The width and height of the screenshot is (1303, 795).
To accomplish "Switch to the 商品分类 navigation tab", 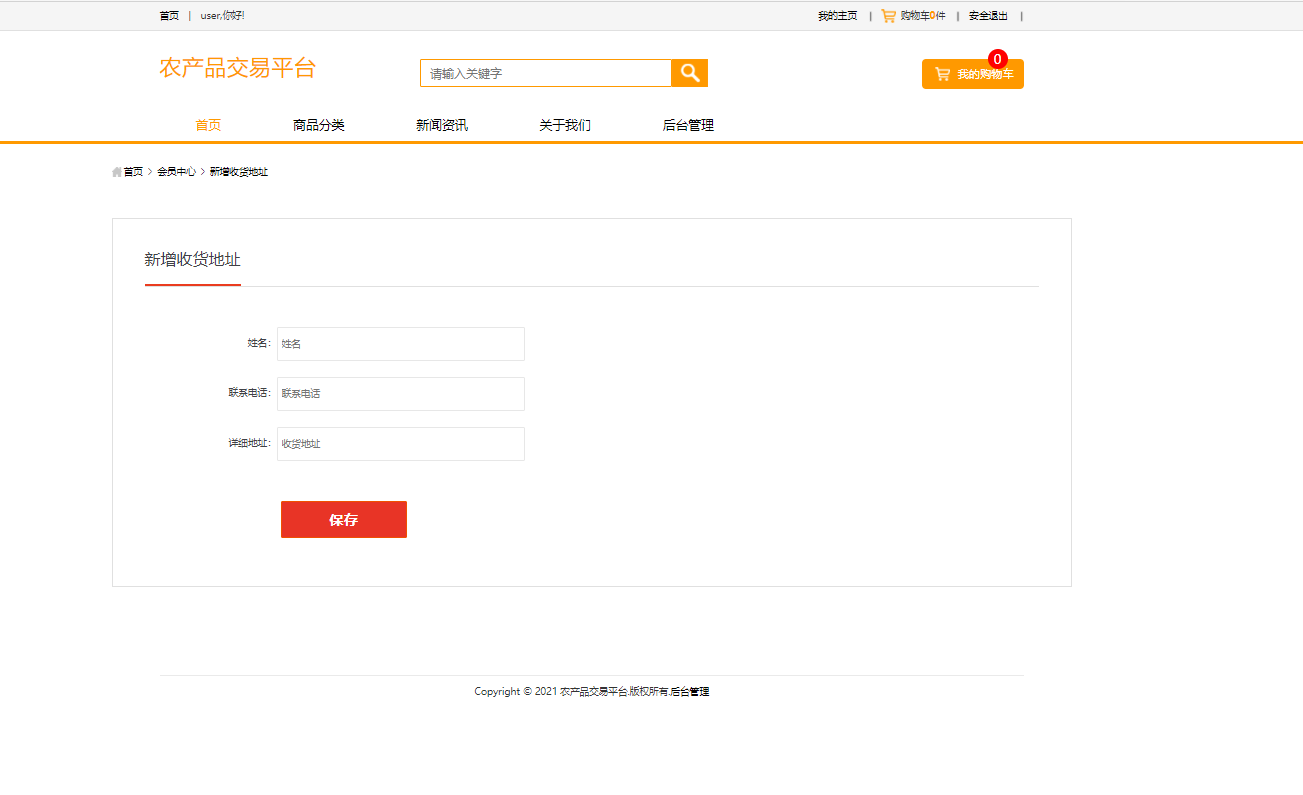I will click(x=317, y=124).
